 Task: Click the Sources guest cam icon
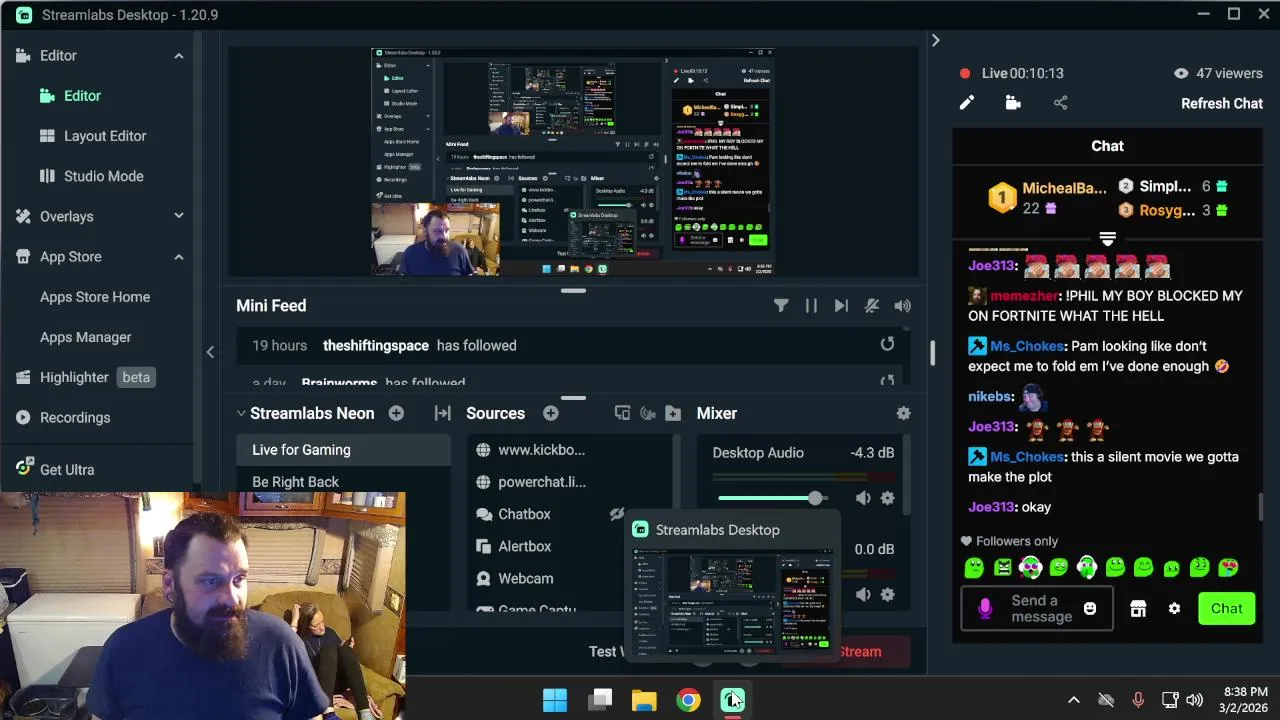point(647,413)
